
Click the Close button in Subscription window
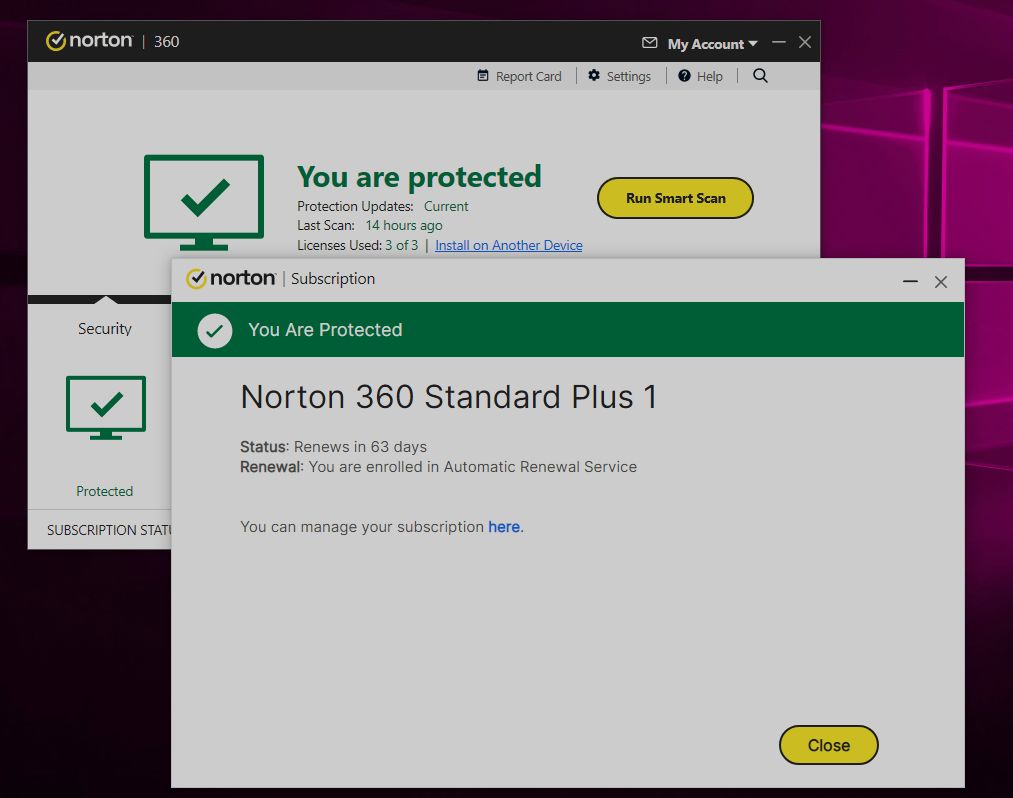tap(828, 745)
